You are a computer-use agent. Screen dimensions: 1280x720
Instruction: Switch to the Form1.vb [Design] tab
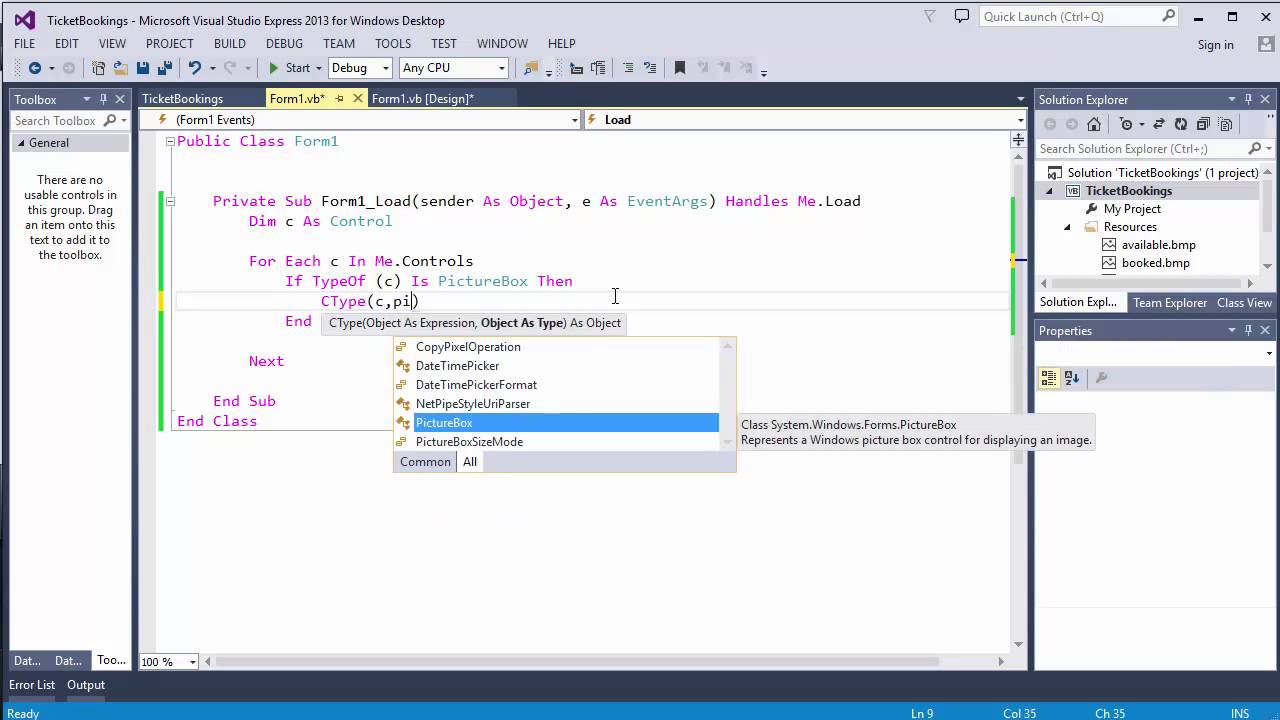(x=421, y=98)
